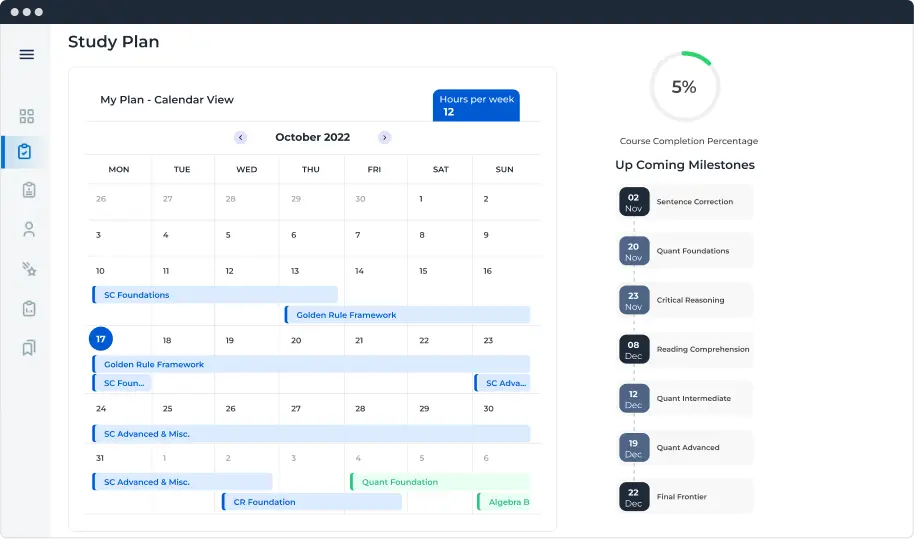Open SC Advanced & Misc. event on October 24 week

click(311, 434)
